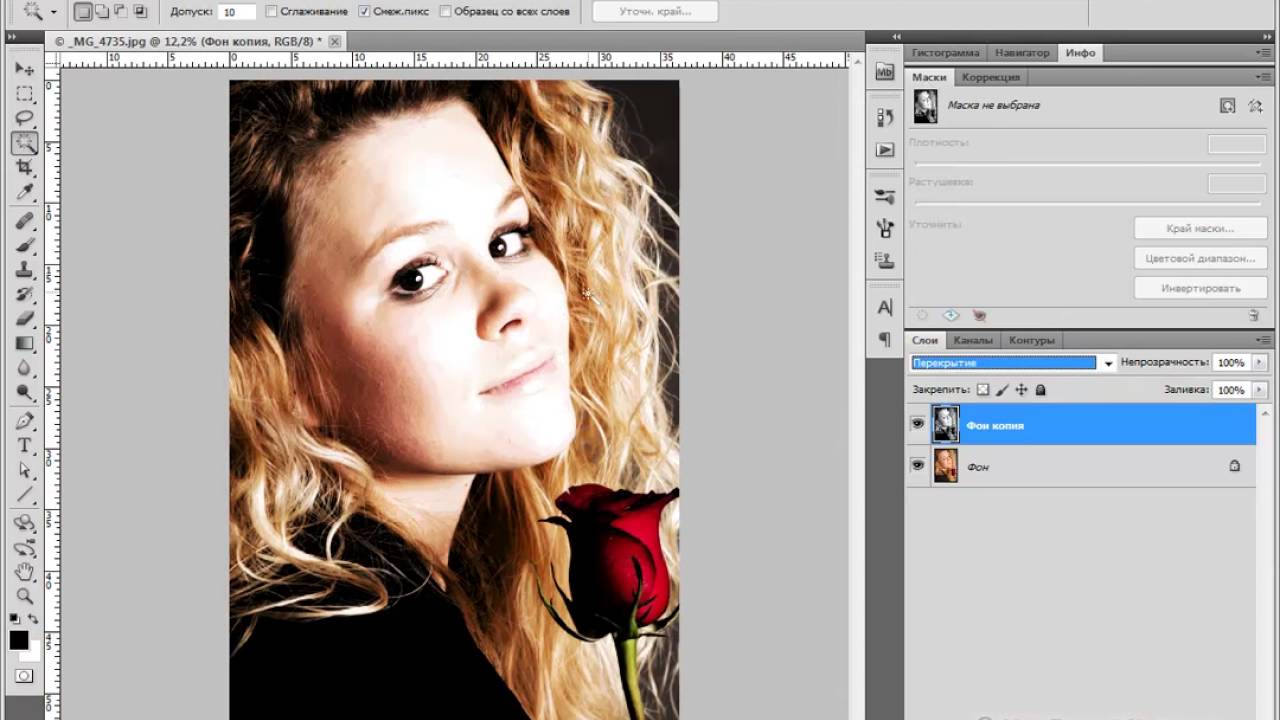This screenshot has height=720, width=1280.
Task: Open the Info panel group options menu
Action: 1263,53
